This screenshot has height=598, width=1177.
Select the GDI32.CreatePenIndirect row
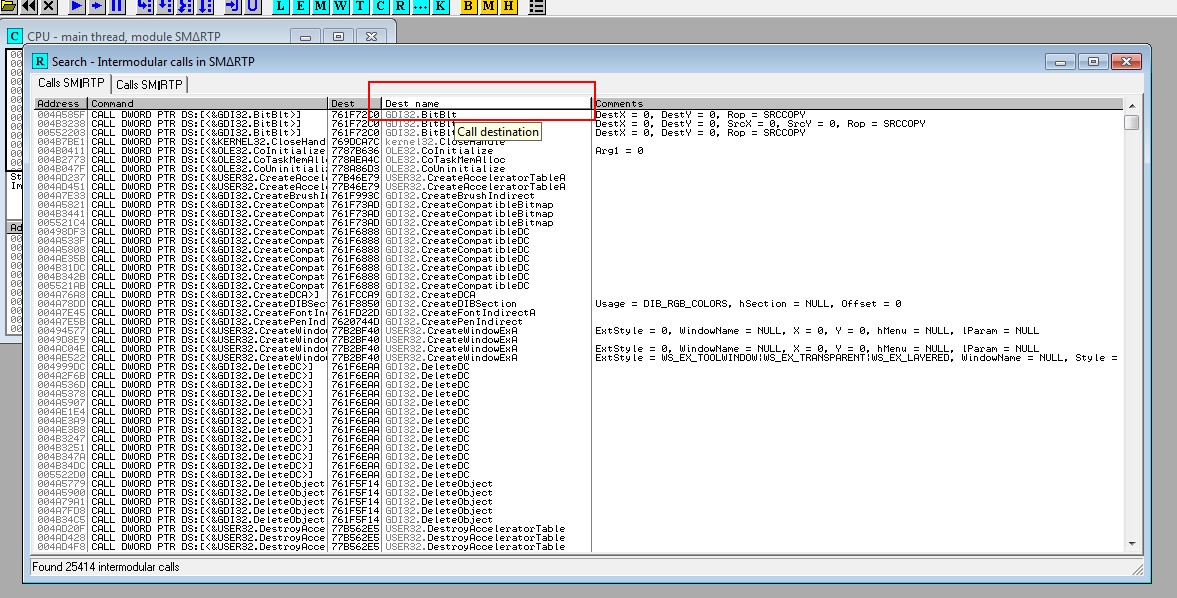tap(579, 322)
